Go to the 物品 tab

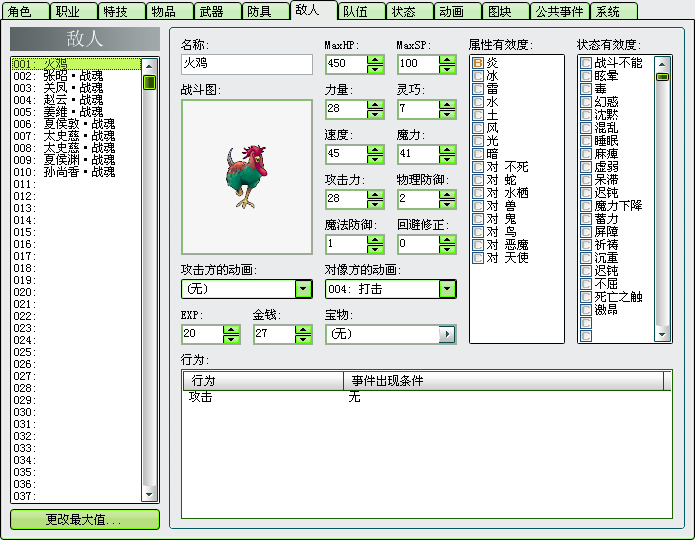[x=169, y=11]
